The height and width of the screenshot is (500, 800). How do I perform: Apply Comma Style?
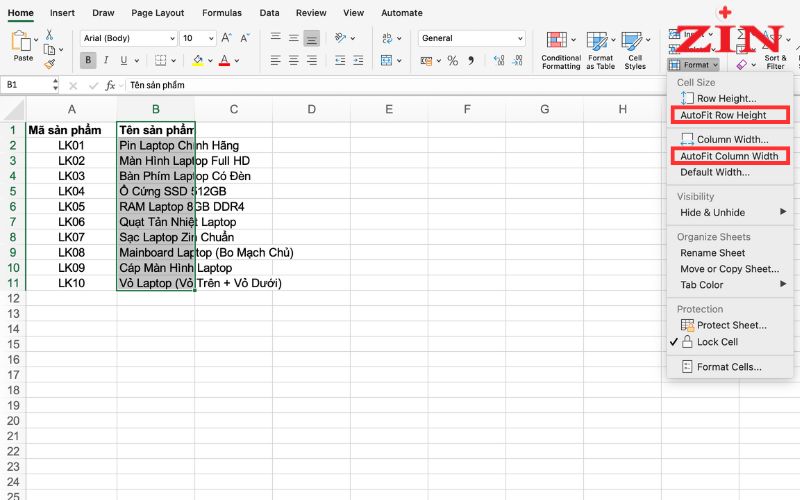pyautogui.click(x=471, y=61)
